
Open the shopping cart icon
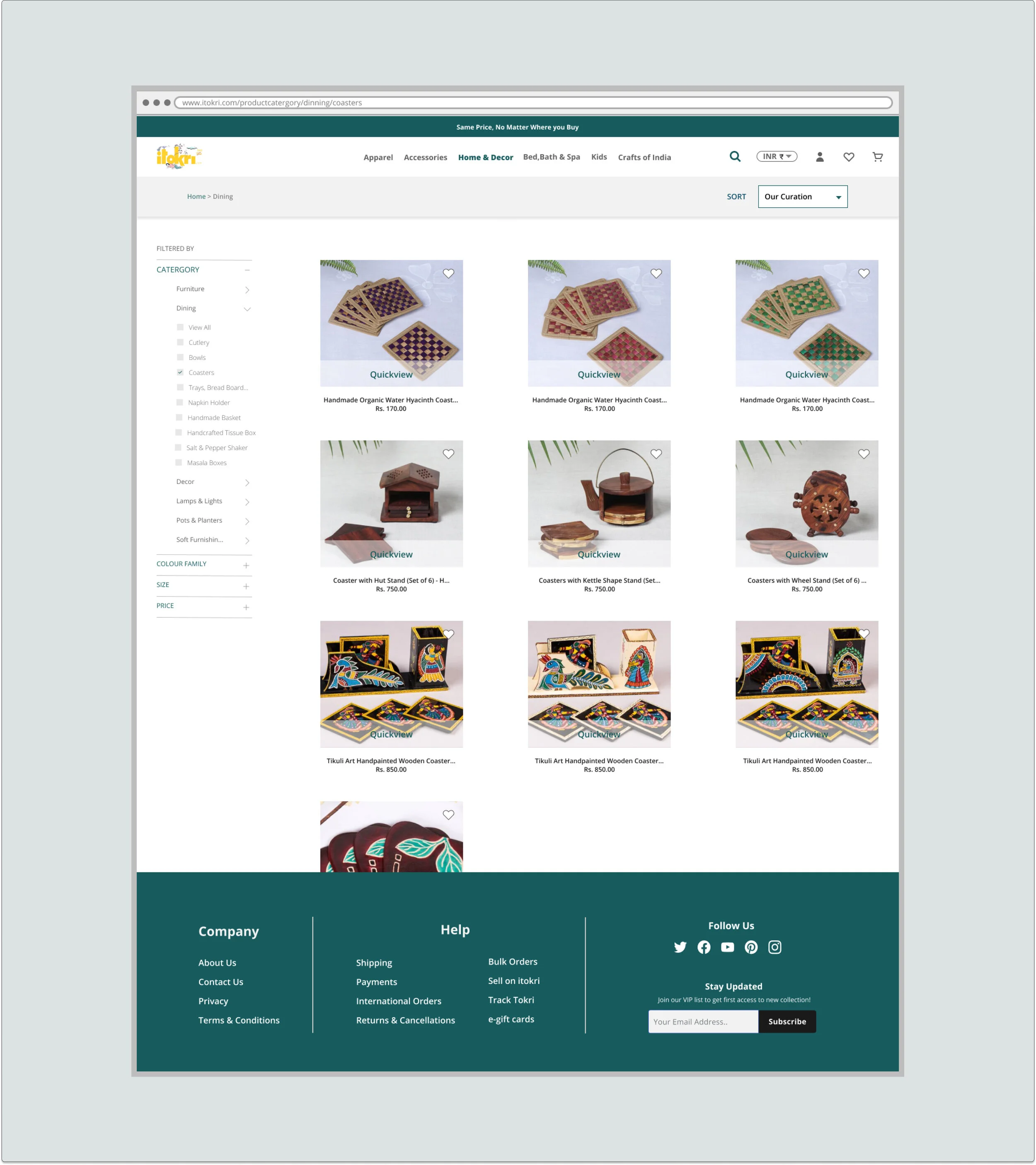(877, 157)
